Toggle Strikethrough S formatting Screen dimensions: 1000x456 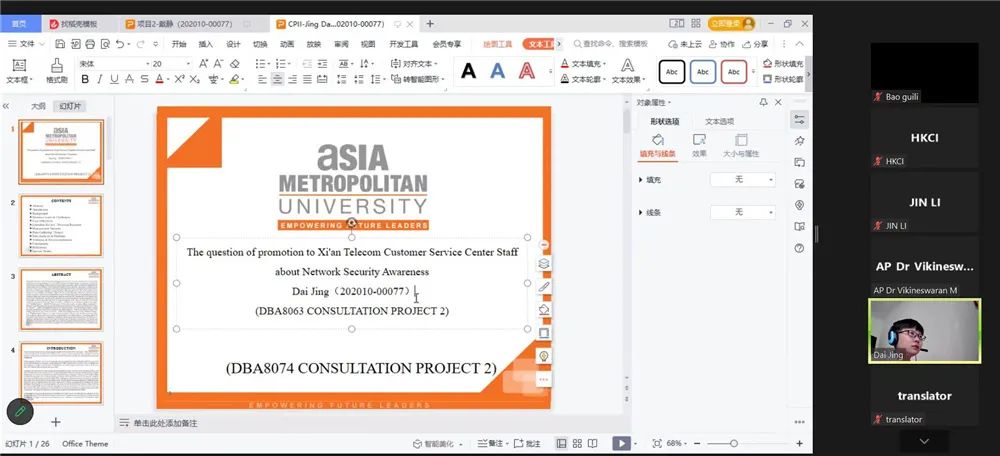pos(145,80)
